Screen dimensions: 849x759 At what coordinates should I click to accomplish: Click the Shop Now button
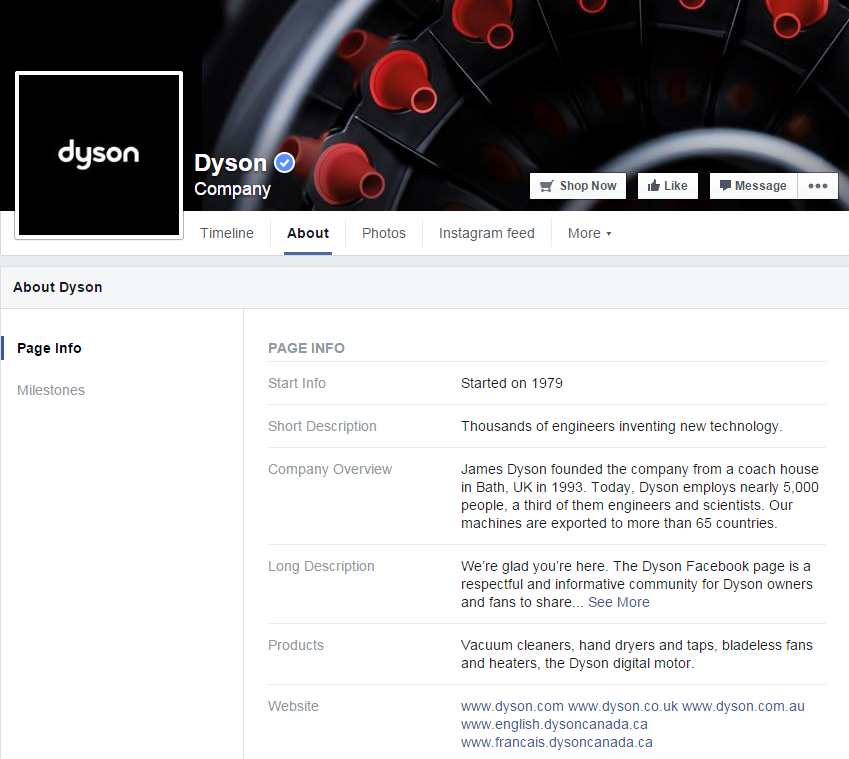(578, 186)
